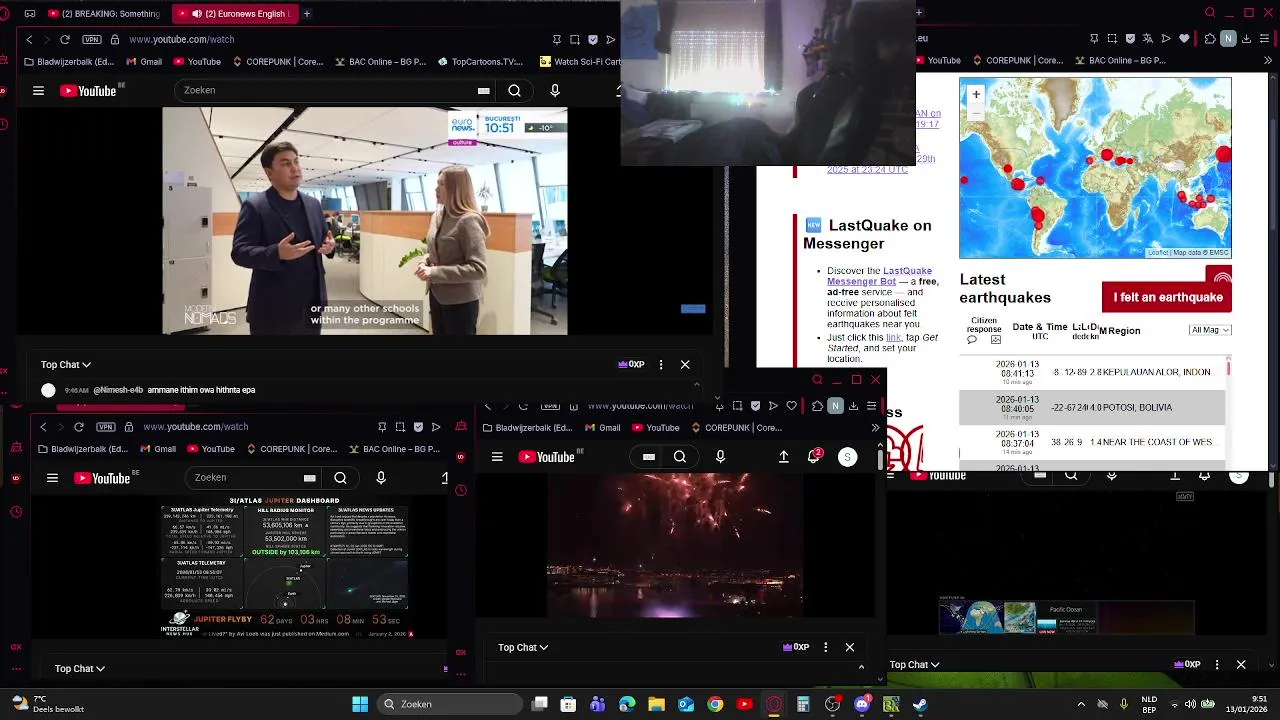This screenshot has width=1280, height=720.
Task: Click search magnifier in Jupiter dashboard window
Action: tap(341, 478)
